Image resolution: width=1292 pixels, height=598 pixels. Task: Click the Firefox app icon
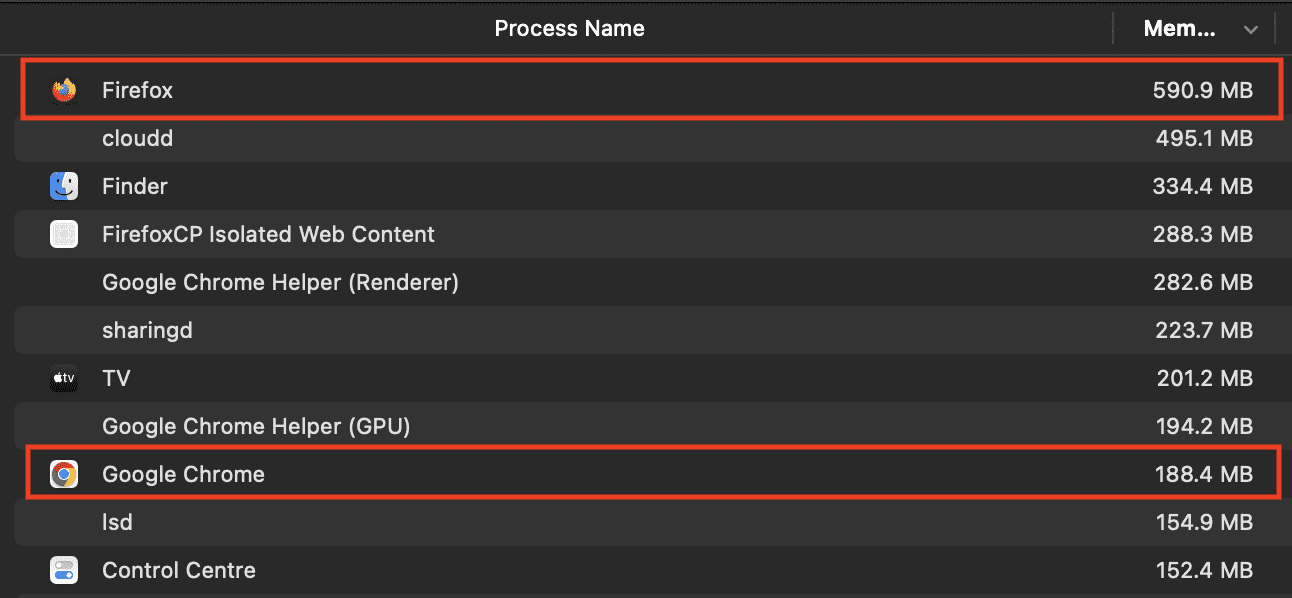pyautogui.click(x=63, y=90)
